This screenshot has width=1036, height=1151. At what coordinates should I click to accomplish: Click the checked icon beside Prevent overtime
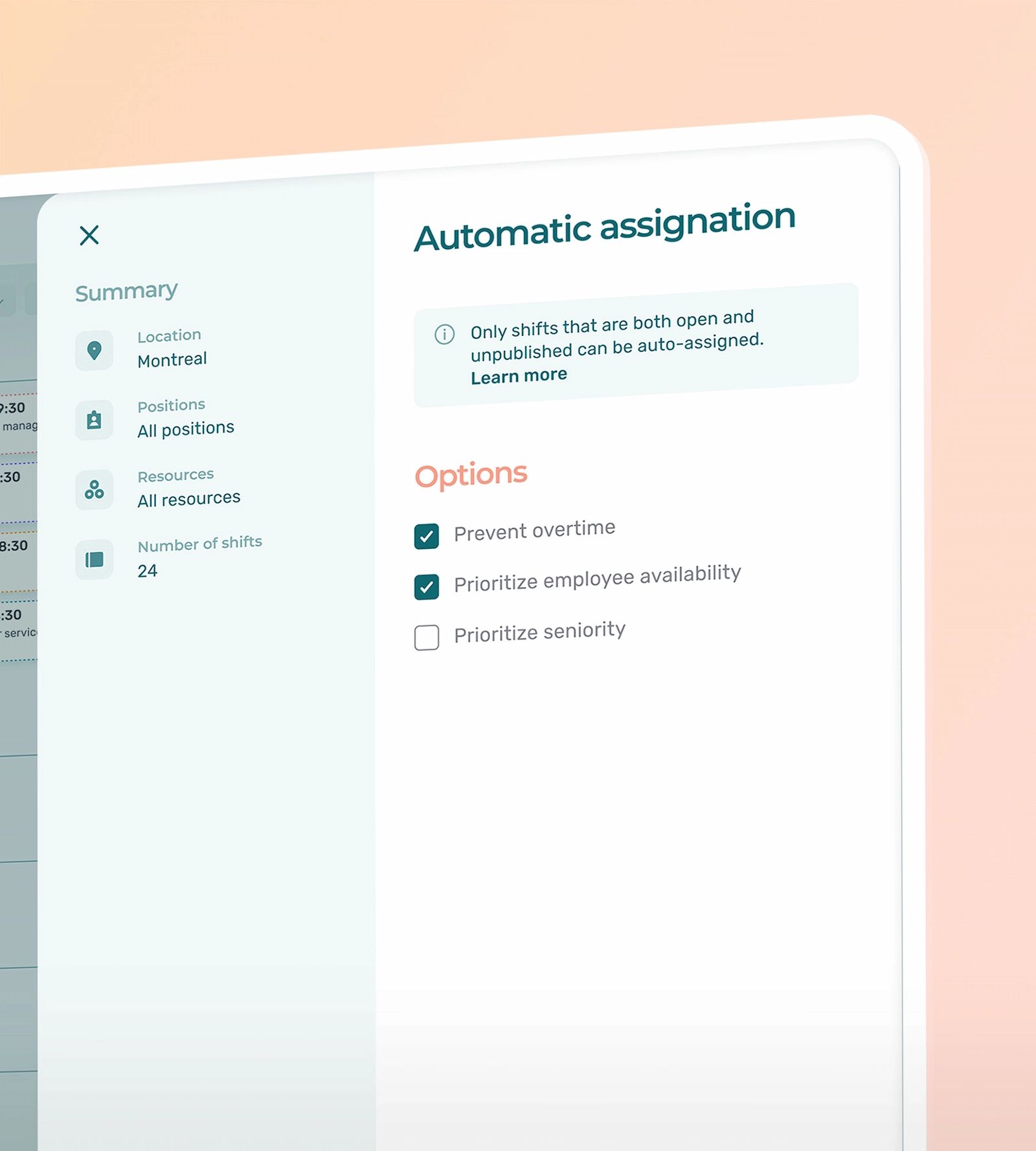click(x=427, y=536)
